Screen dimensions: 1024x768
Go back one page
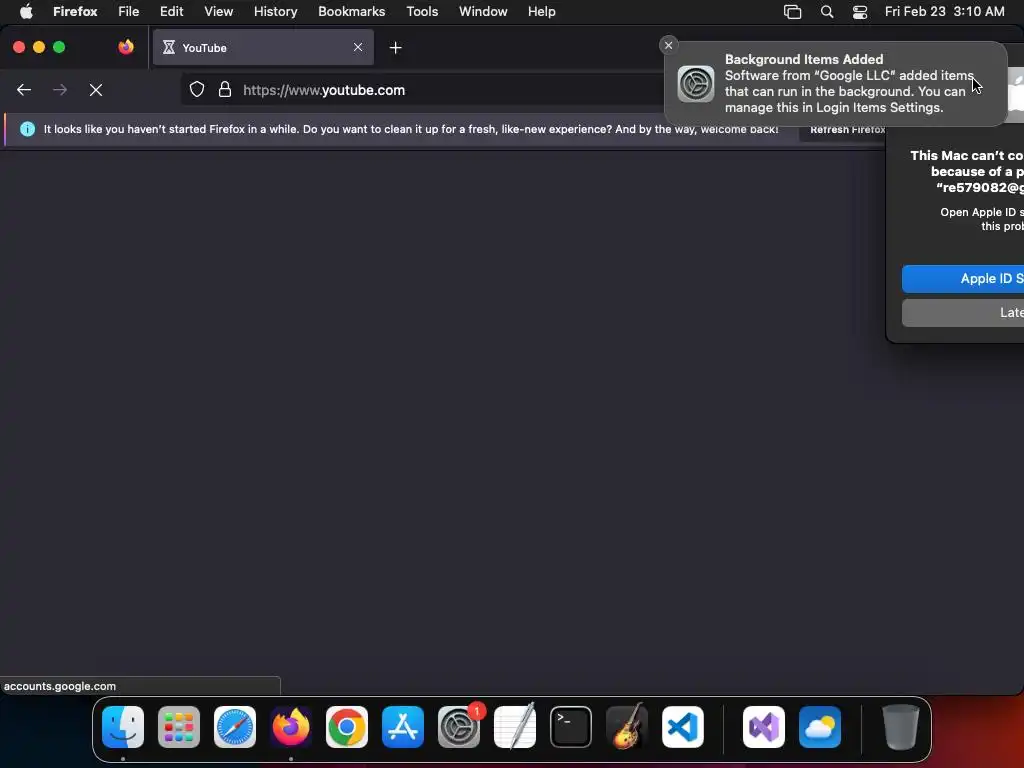tap(24, 90)
